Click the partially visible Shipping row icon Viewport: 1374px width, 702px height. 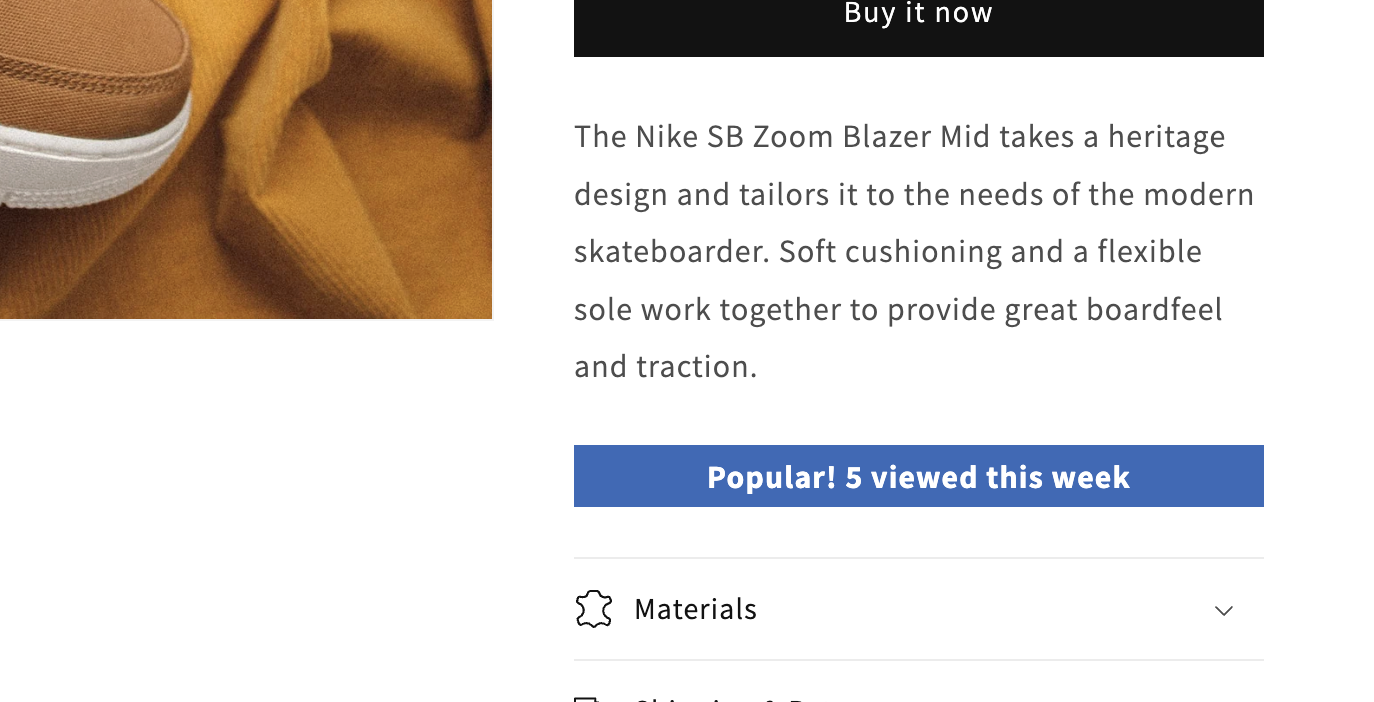click(x=587, y=698)
